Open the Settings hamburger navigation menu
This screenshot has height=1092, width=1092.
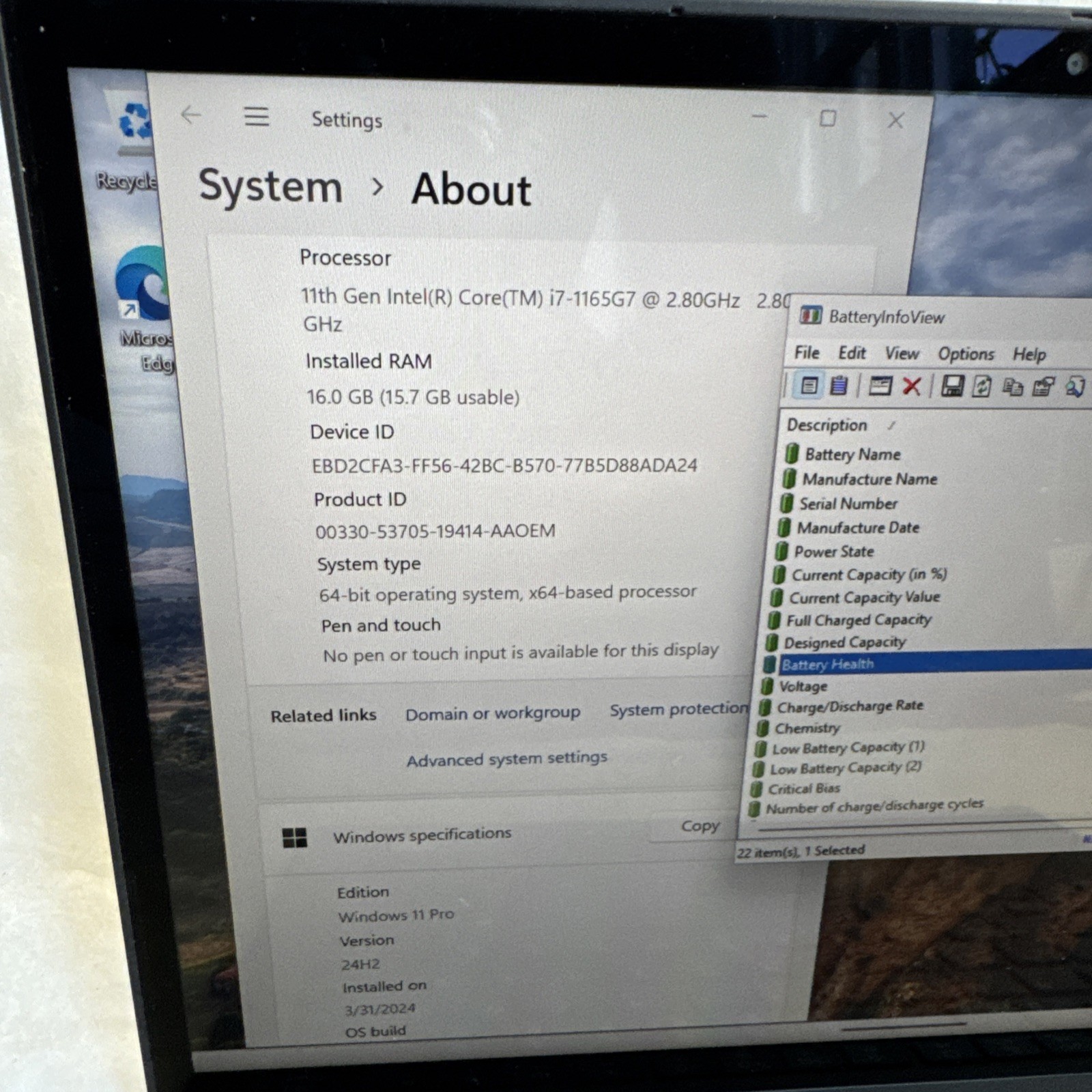(x=257, y=117)
